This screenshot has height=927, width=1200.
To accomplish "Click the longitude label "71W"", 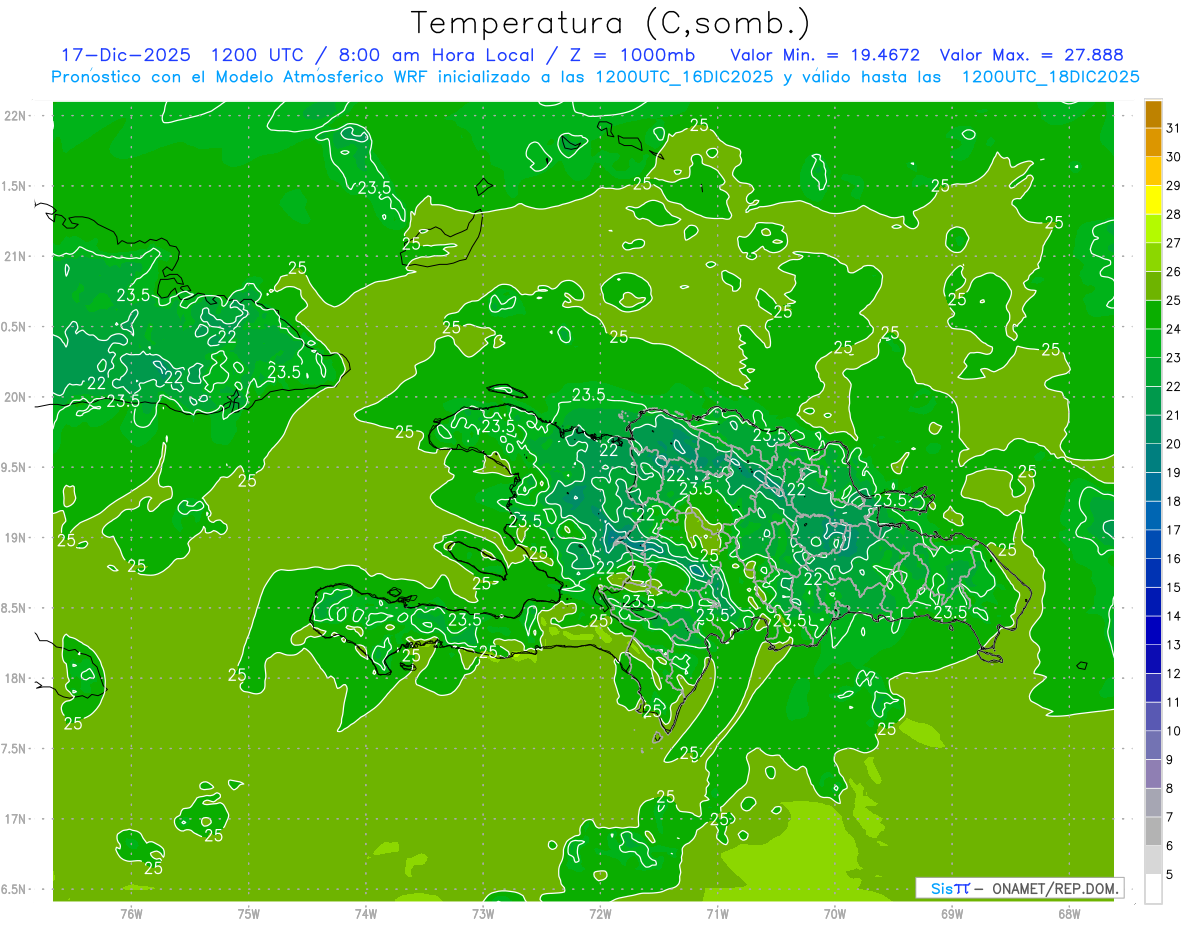I will [716, 913].
